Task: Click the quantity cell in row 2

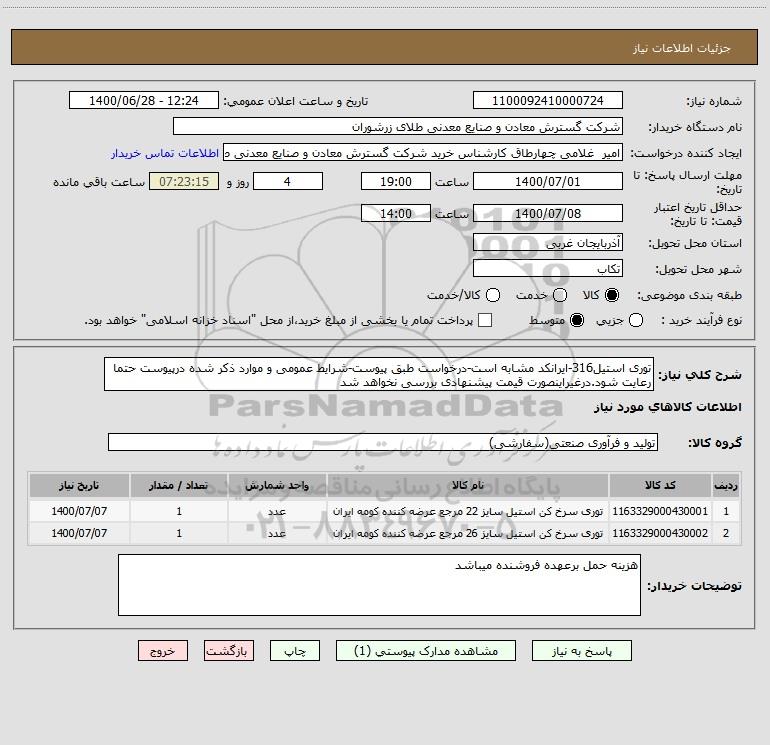Action: 179,533
